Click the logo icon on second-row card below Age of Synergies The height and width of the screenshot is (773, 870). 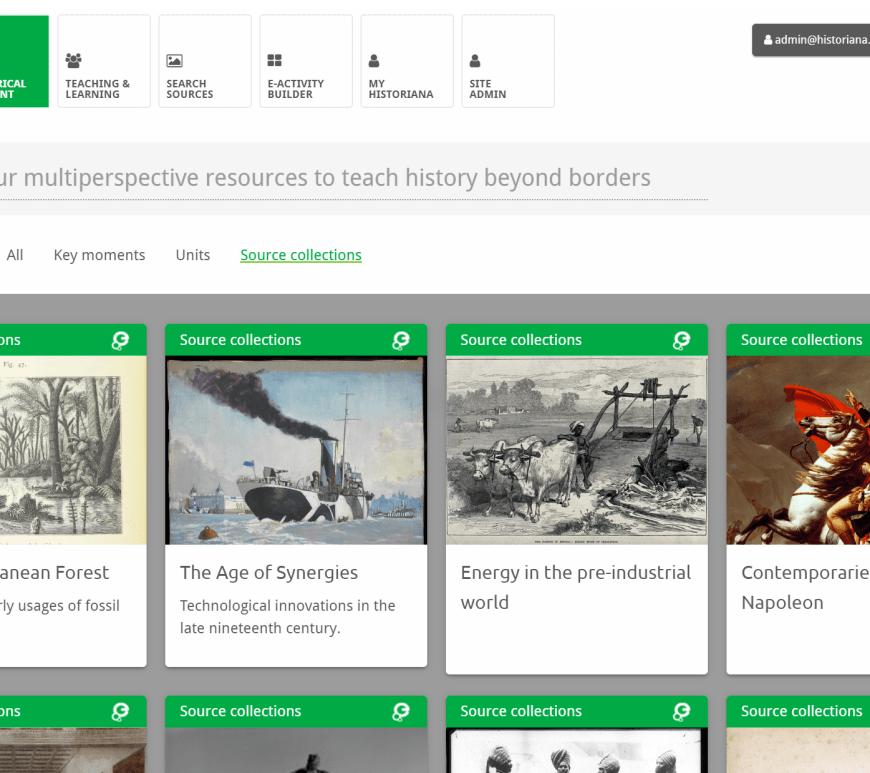(401, 712)
